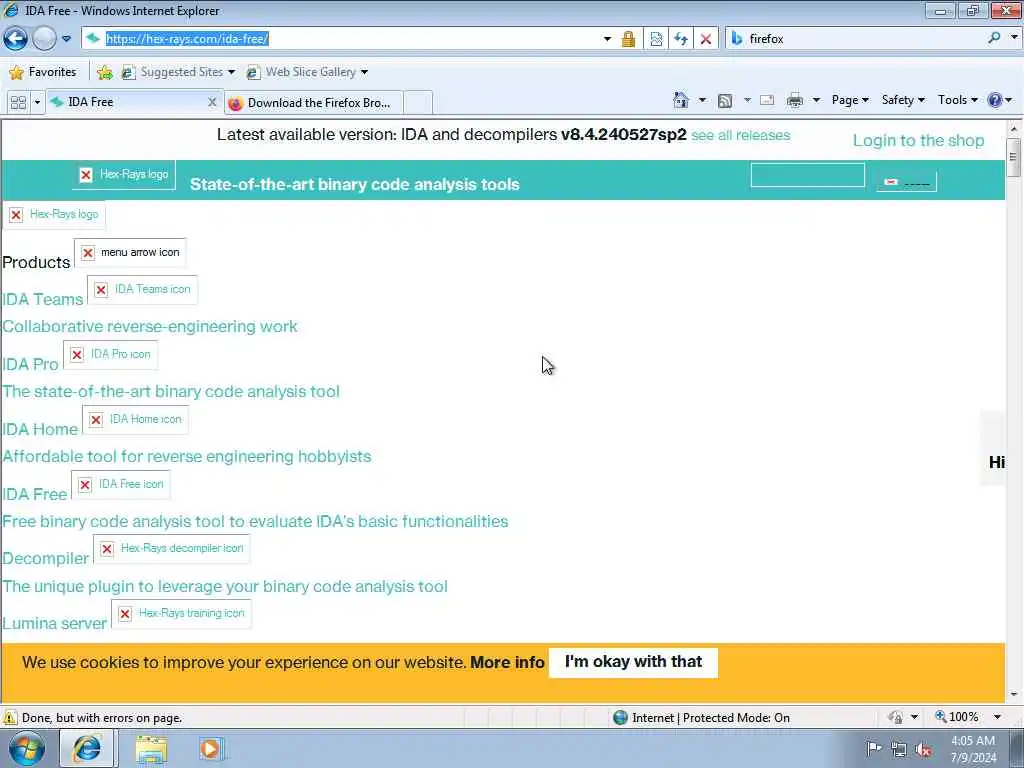Expand the Print dropdown arrow

point(816,100)
